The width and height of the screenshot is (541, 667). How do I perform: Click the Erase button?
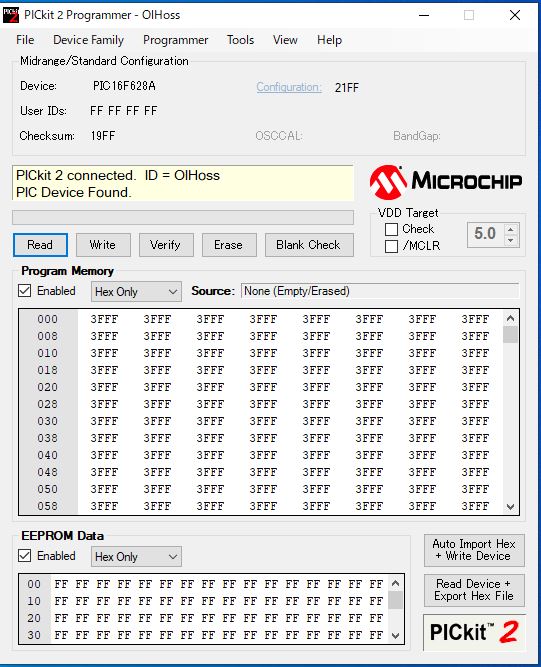229,245
